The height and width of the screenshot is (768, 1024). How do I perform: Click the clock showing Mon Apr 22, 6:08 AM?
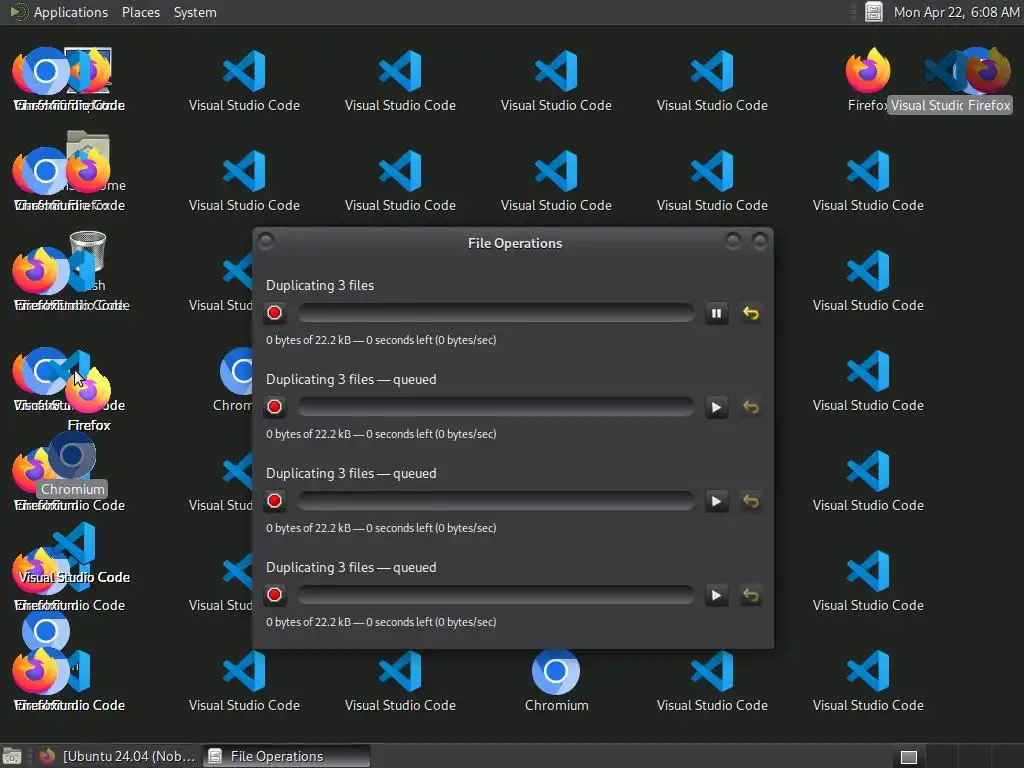(x=956, y=12)
